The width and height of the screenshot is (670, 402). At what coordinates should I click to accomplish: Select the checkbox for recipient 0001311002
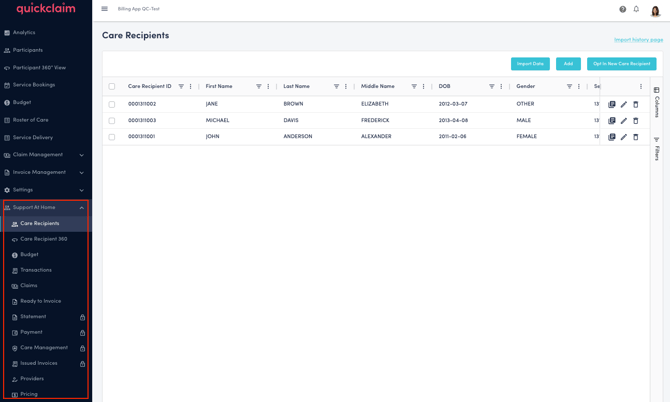pyautogui.click(x=112, y=104)
